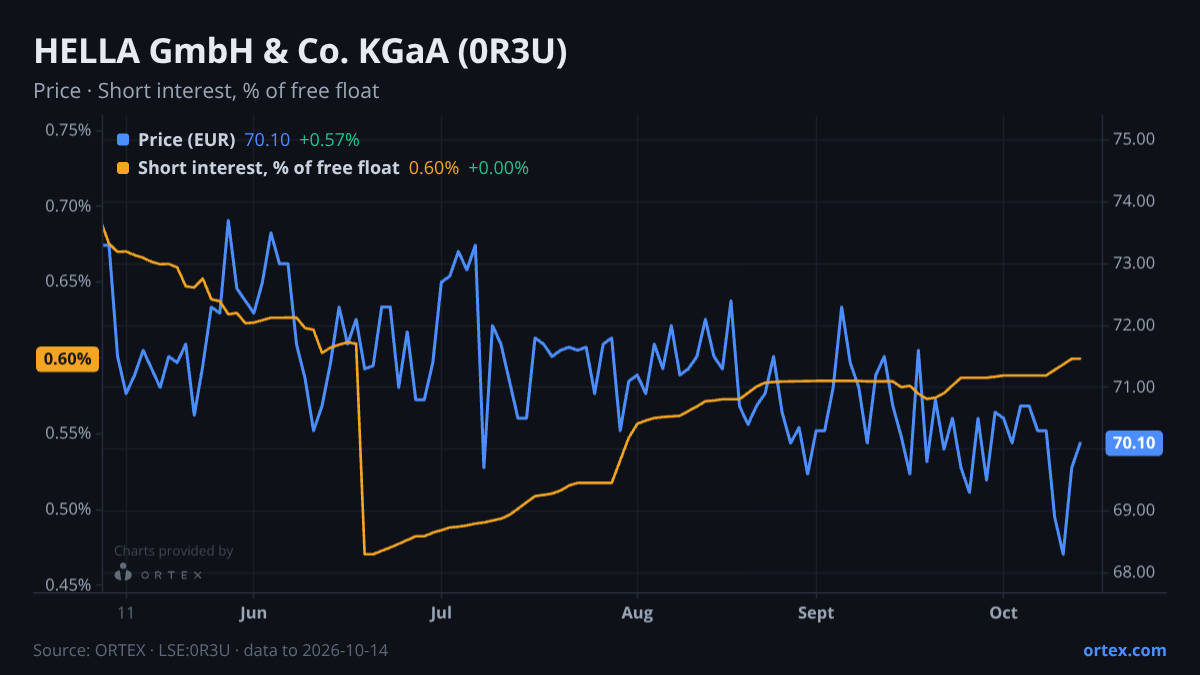Click the 73.00 right axis label
The image size is (1200, 675).
coord(1133,263)
